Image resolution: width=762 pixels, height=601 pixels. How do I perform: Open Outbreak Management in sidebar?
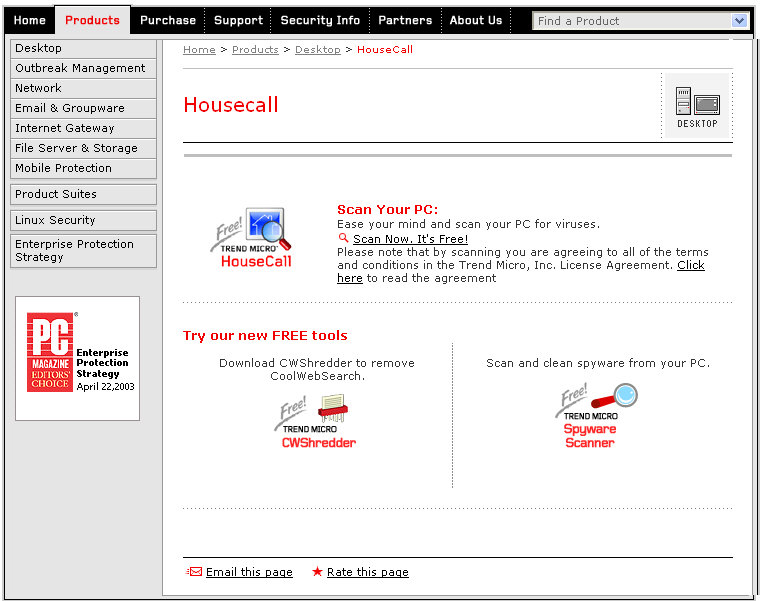click(x=83, y=68)
